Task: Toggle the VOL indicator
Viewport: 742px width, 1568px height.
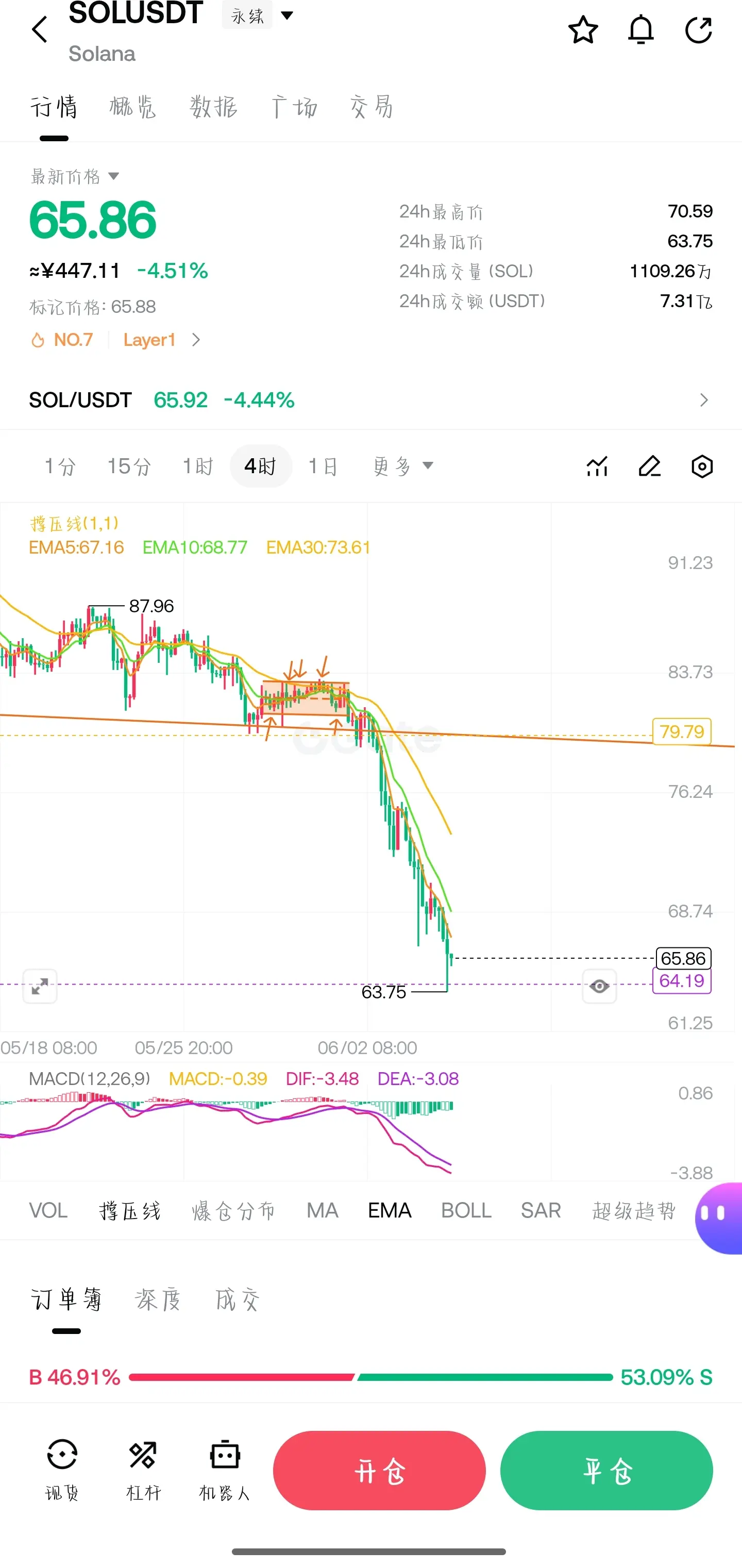Action: 48,1211
